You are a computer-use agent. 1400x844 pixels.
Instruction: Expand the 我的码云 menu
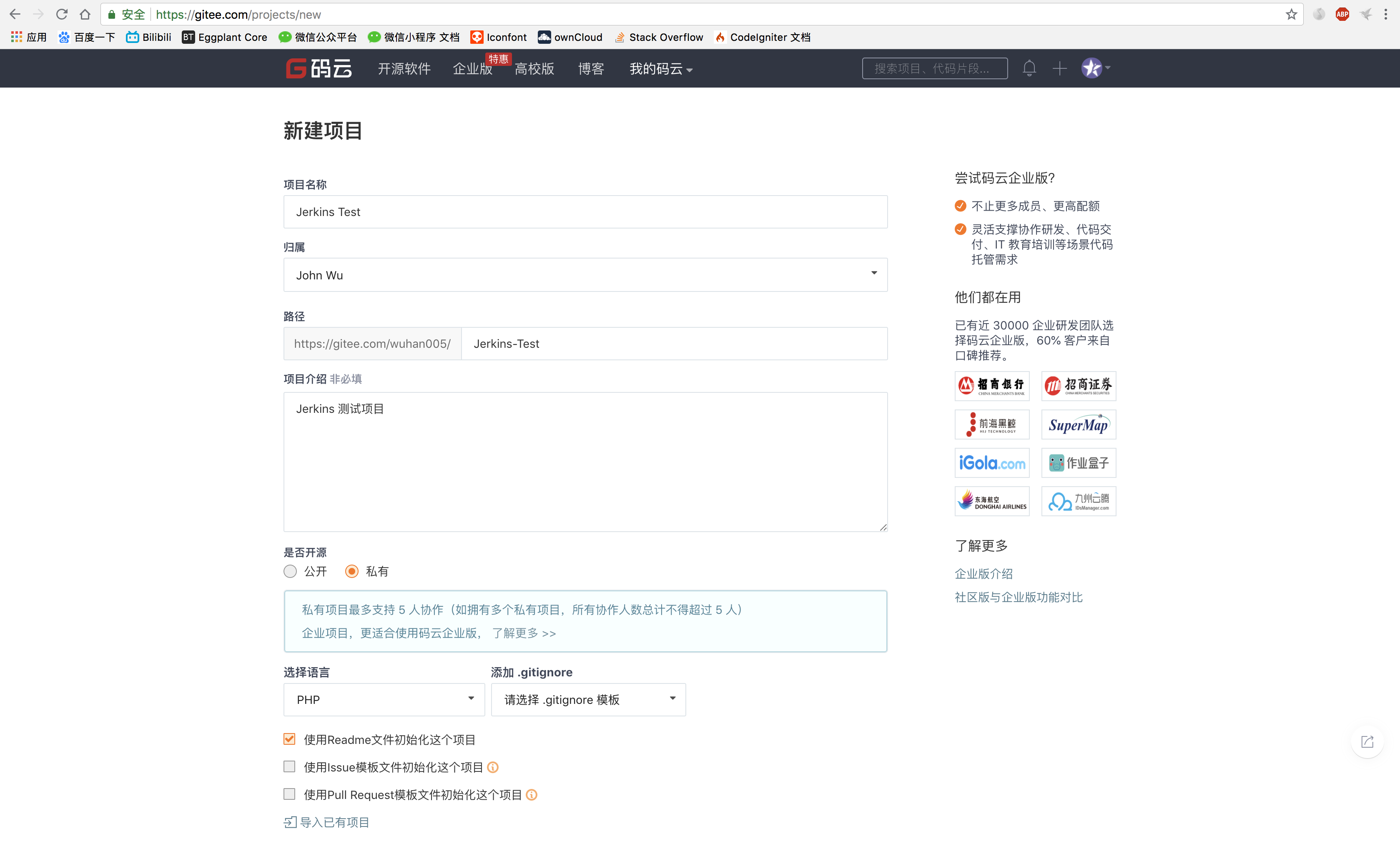[x=660, y=69]
